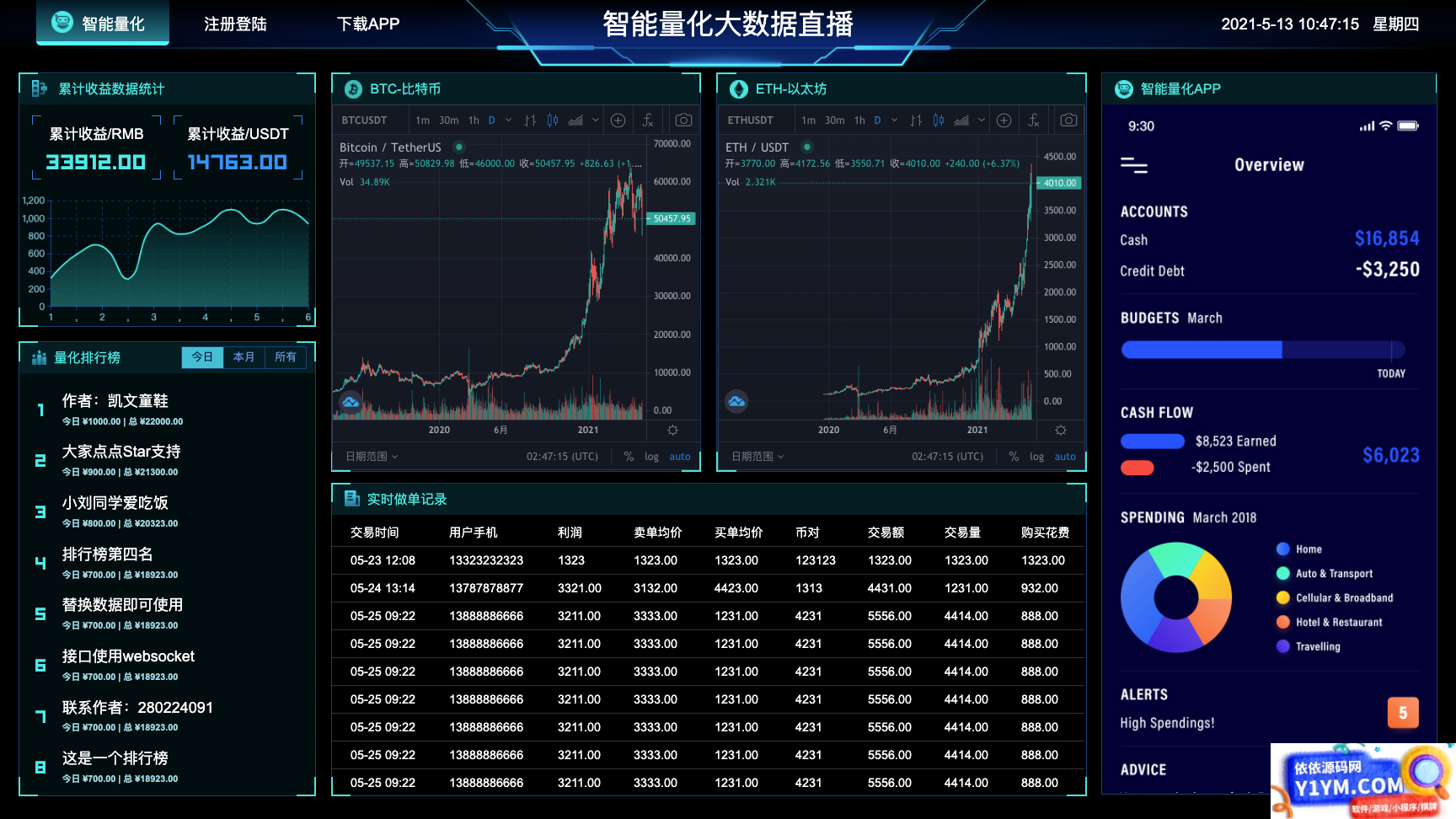Expand chart style dropdown arrow in BTC chart
The height and width of the screenshot is (819, 1456).
[596, 120]
